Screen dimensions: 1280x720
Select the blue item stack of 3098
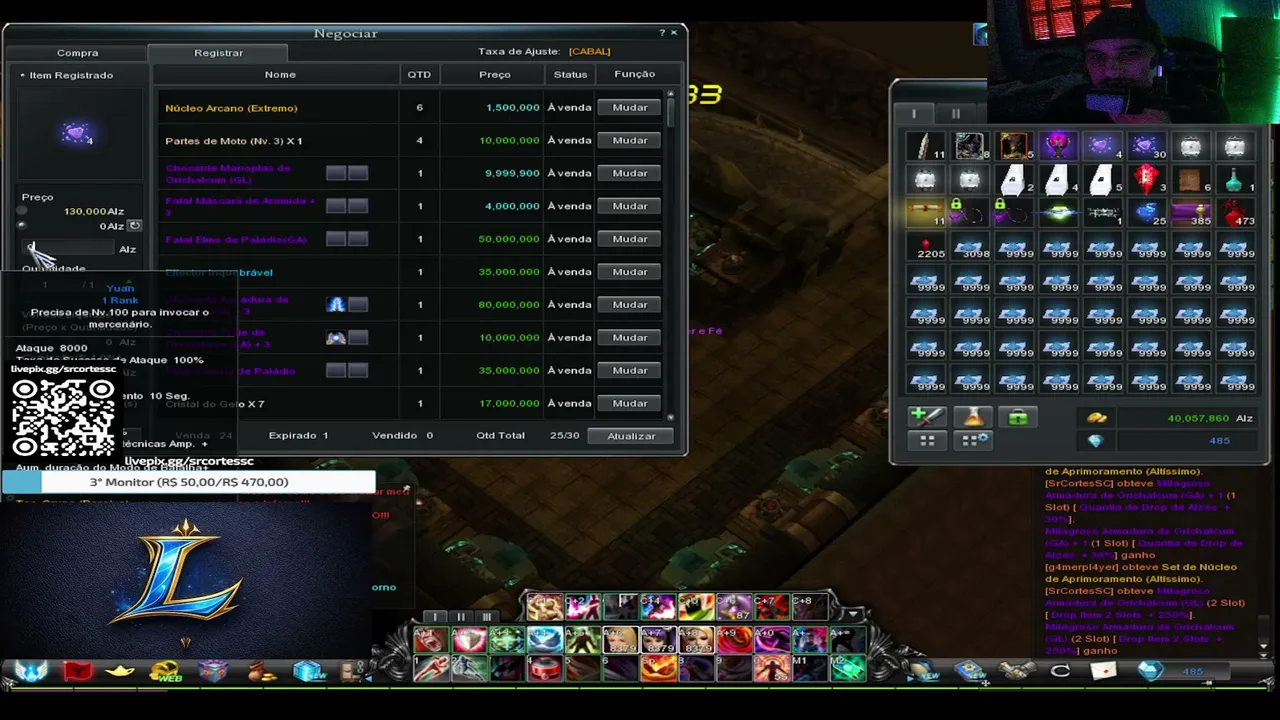[970, 246]
